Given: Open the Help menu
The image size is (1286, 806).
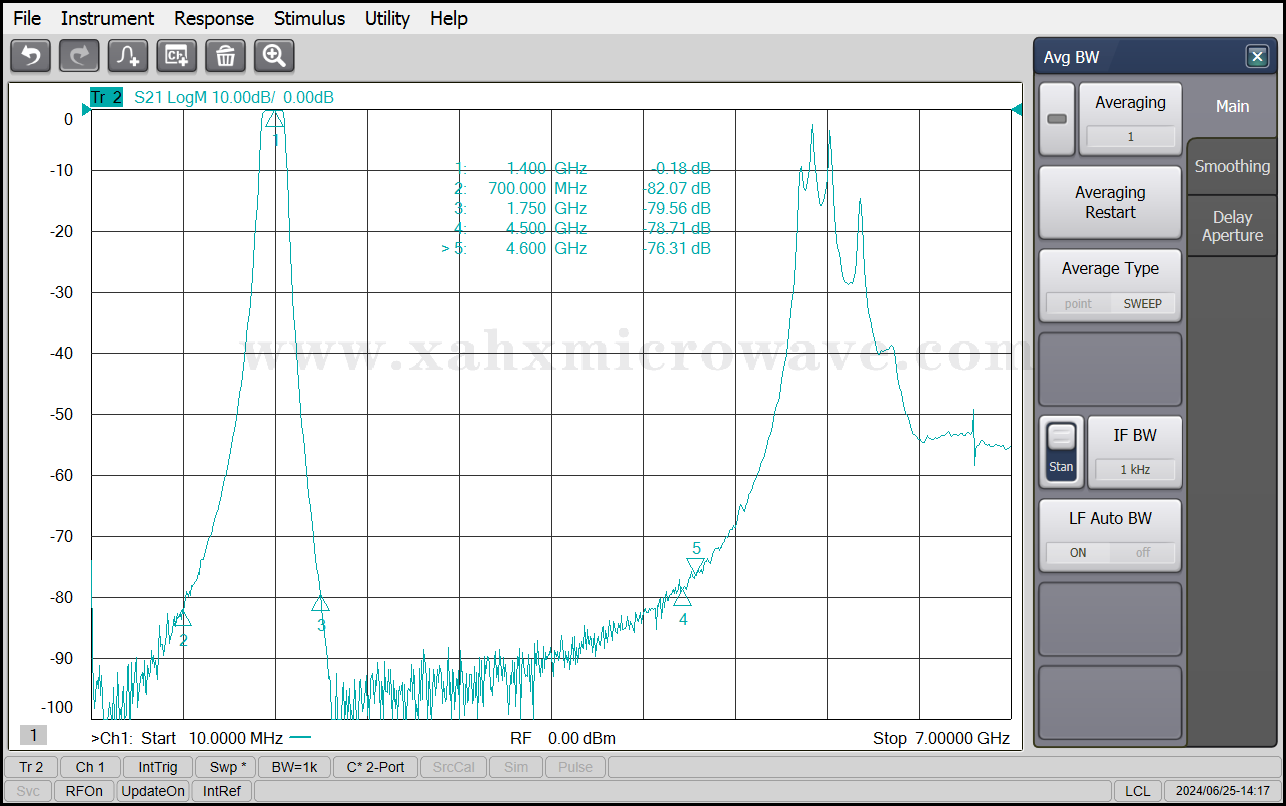Looking at the screenshot, I should 449,18.
